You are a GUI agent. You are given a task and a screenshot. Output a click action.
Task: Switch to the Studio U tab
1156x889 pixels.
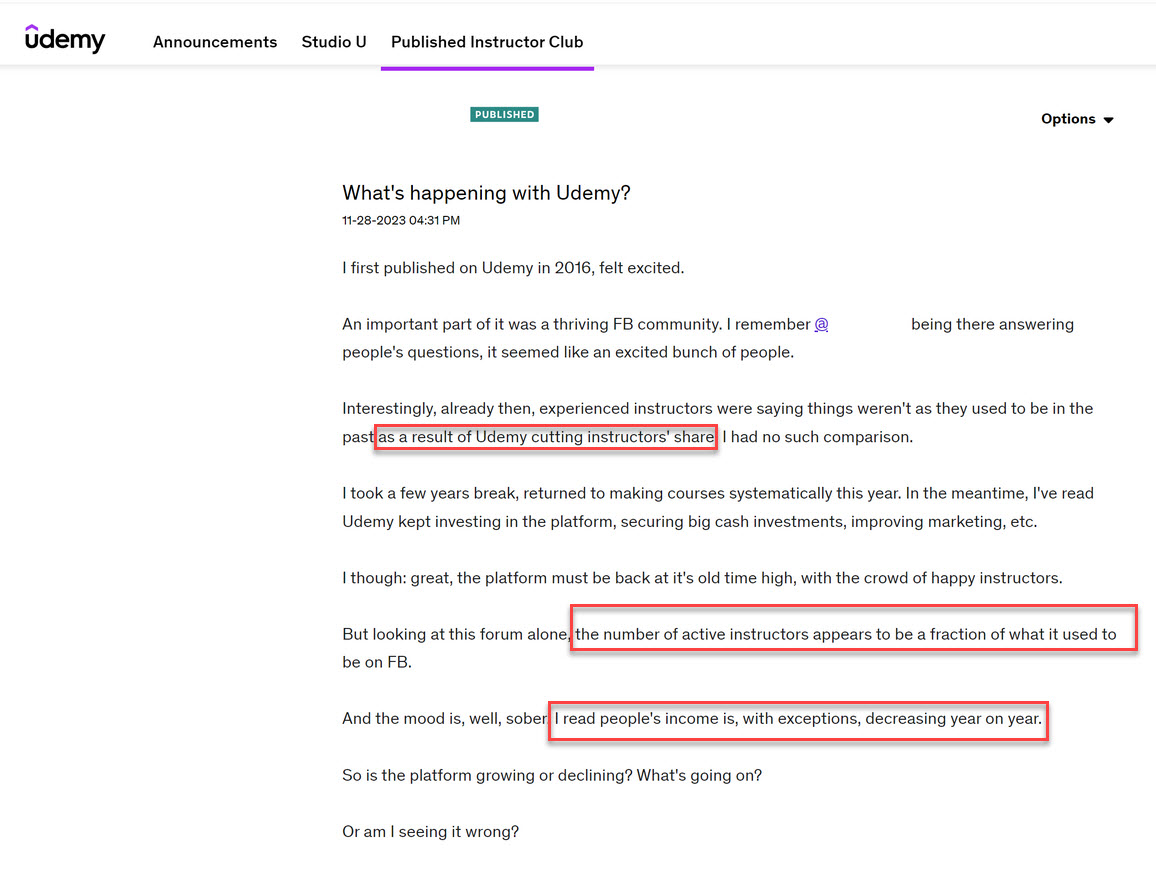(334, 42)
